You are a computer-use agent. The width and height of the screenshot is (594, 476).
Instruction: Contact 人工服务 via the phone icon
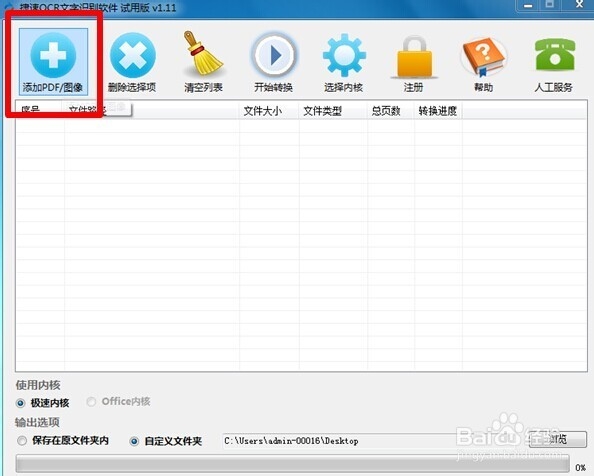tap(555, 55)
